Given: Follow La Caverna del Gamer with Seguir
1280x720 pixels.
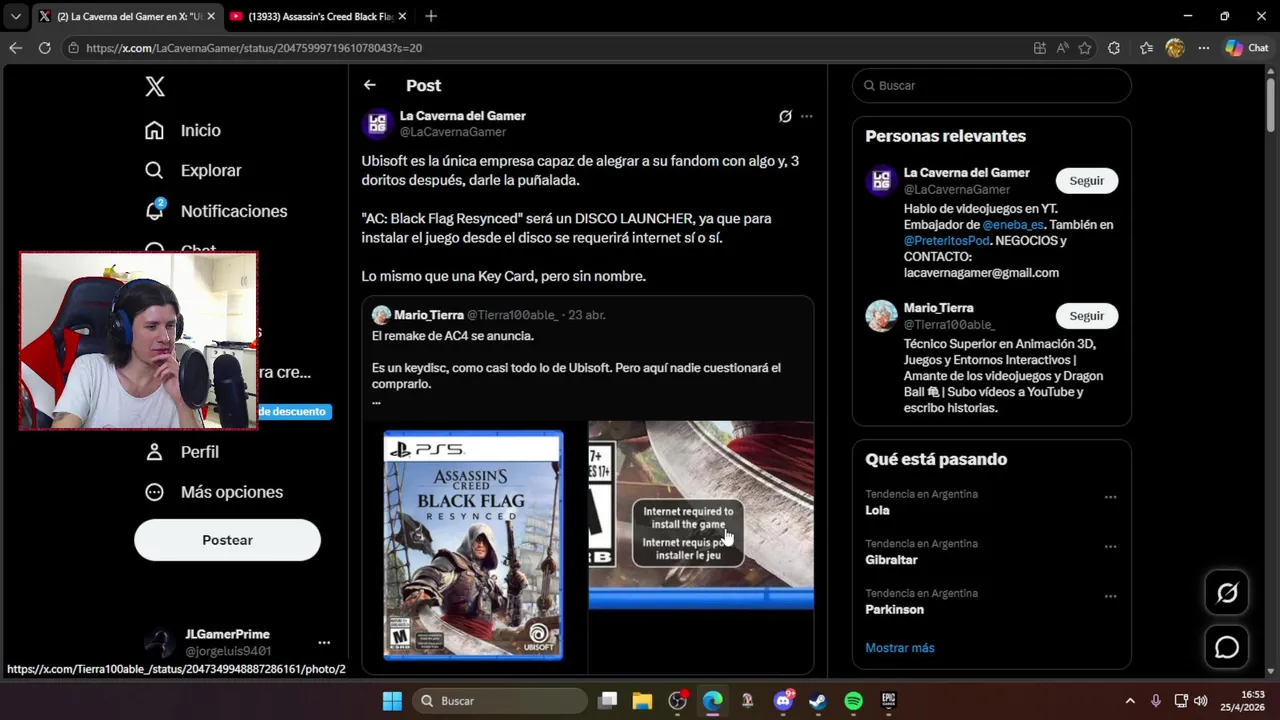Looking at the screenshot, I should click(x=1086, y=181).
